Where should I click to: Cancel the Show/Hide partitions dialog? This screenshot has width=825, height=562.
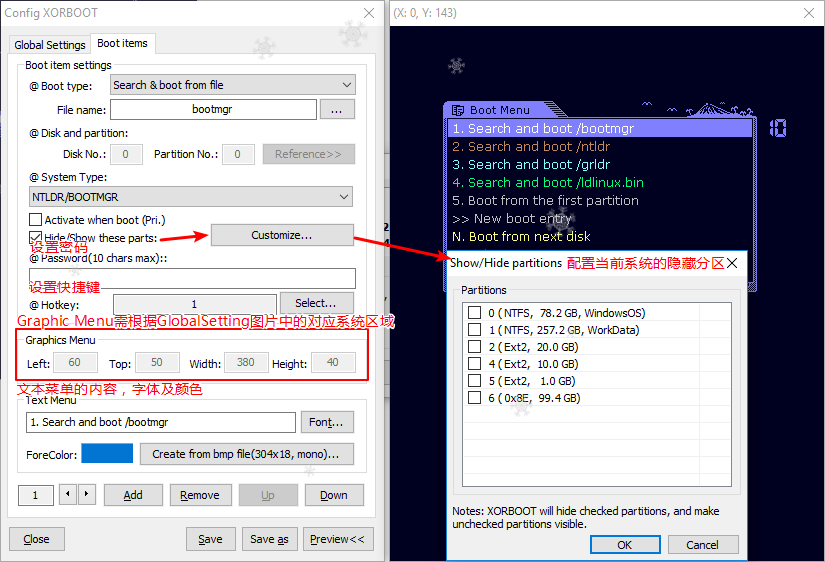pos(703,545)
